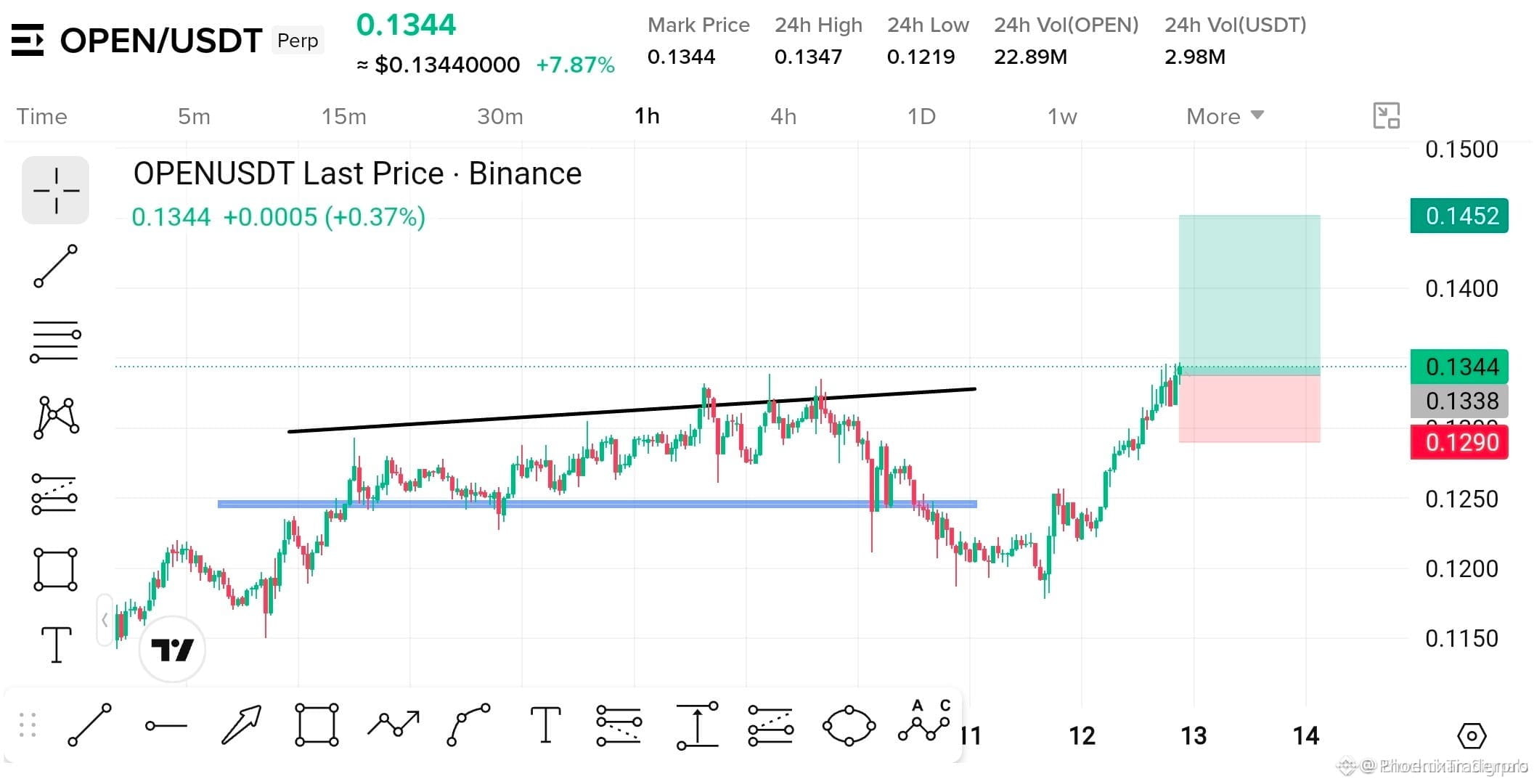Select the rectangle shape tool in left sidebar
1534x784 pixels.
click(x=55, y=569)
